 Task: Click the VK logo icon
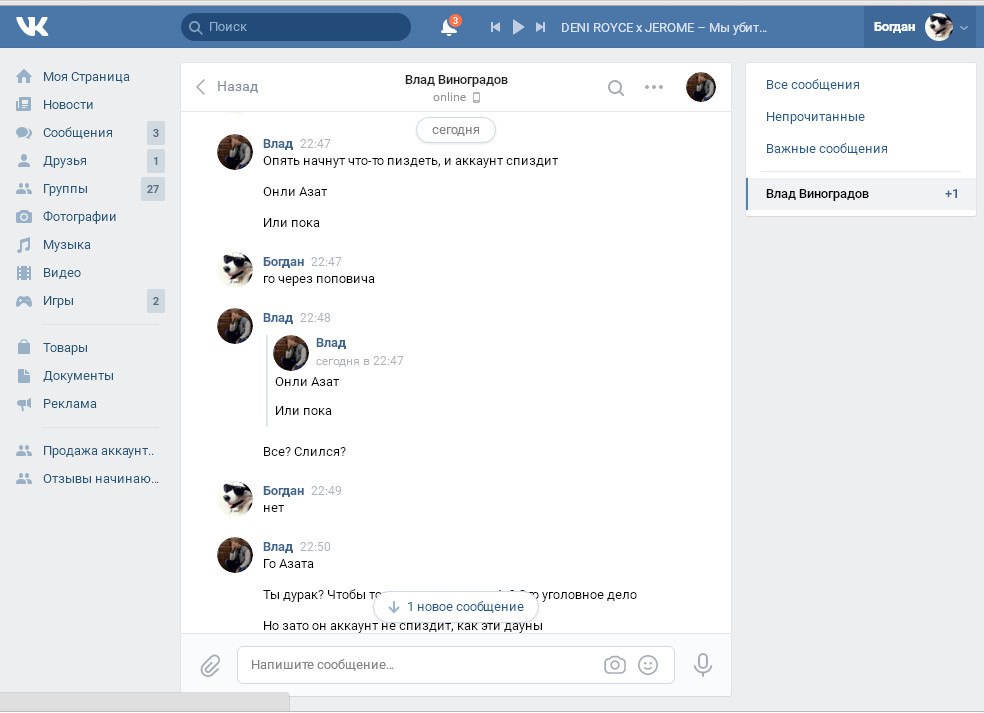(32, 27)
